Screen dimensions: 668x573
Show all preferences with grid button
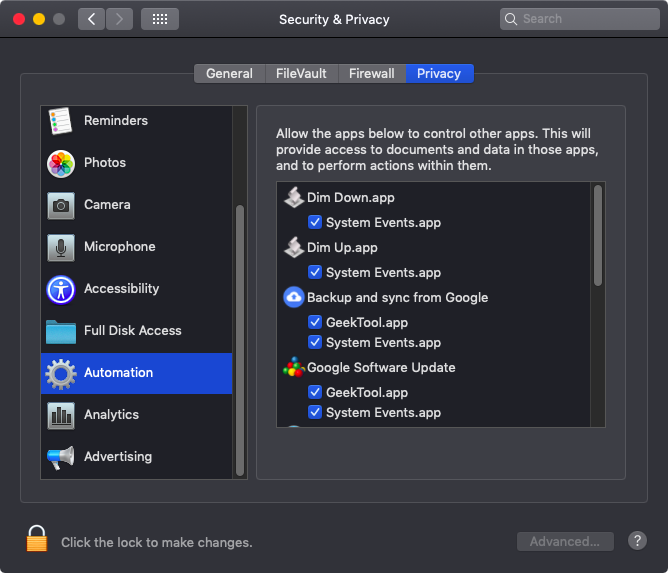tap(160, 19)
